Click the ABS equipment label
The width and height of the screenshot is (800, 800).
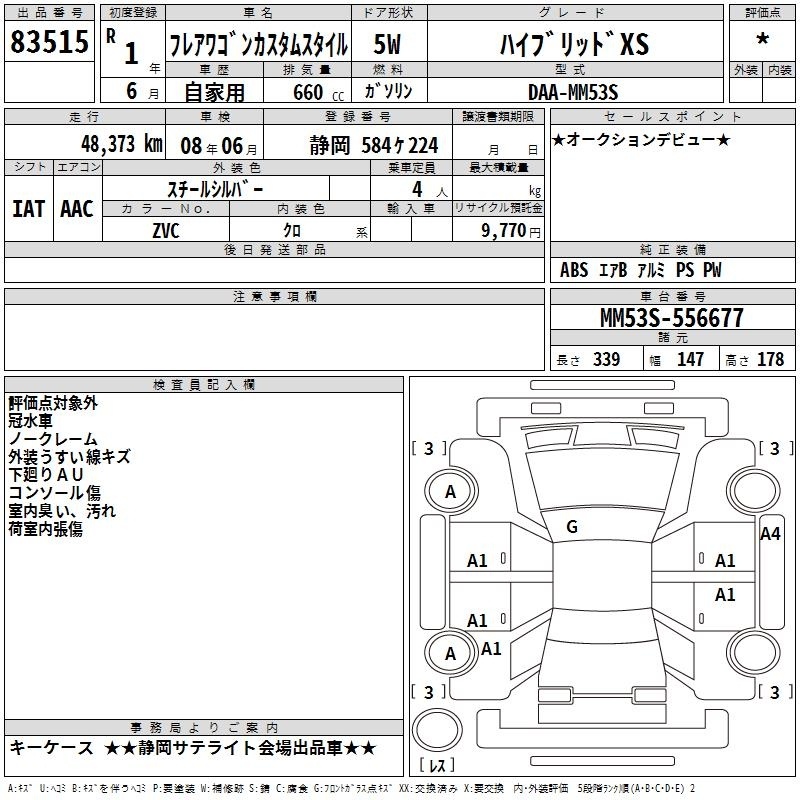(x=574, y=270)
